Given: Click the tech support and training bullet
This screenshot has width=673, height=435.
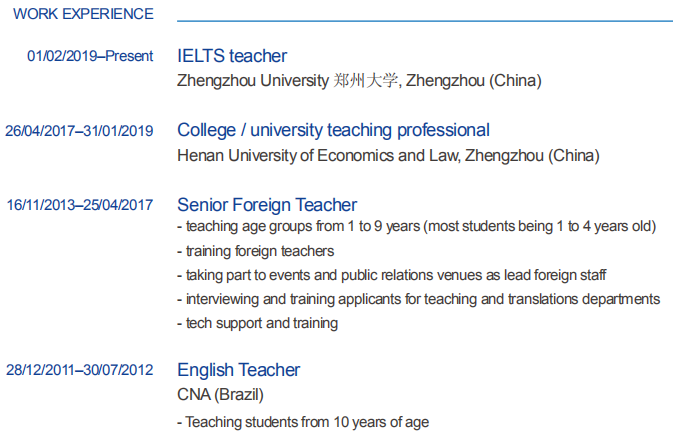Looking at the screenshot, I should (257, 323).
